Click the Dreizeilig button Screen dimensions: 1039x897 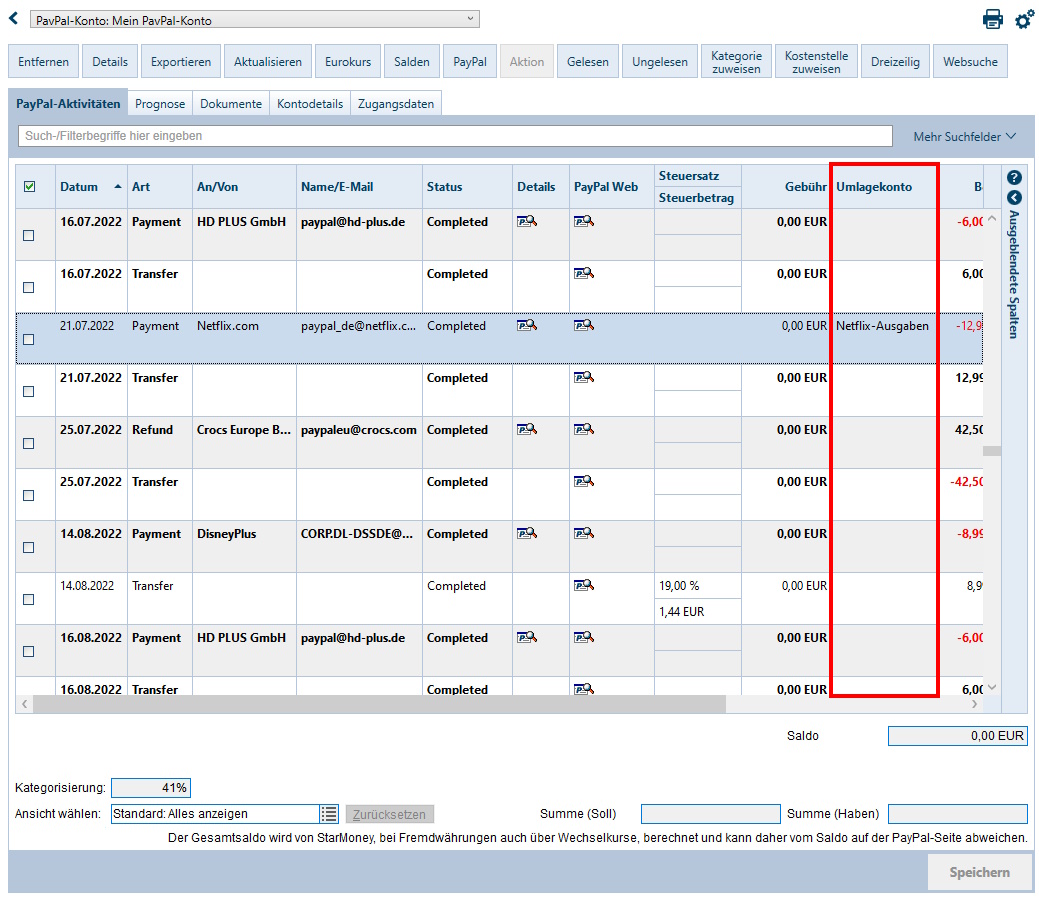click(x=895, y=62)
